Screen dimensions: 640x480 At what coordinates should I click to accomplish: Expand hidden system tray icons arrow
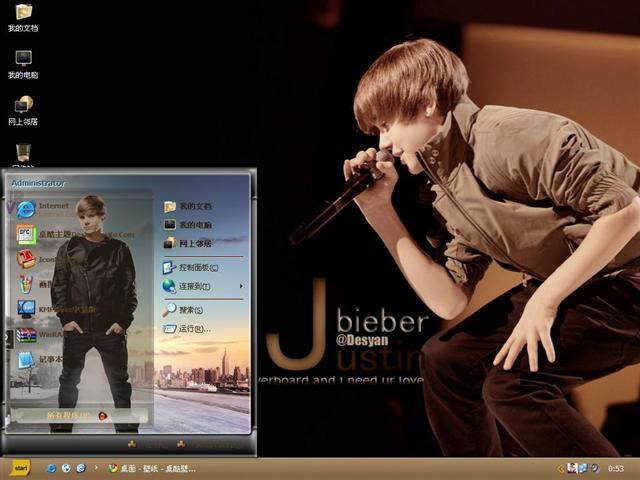pos(561,469)
